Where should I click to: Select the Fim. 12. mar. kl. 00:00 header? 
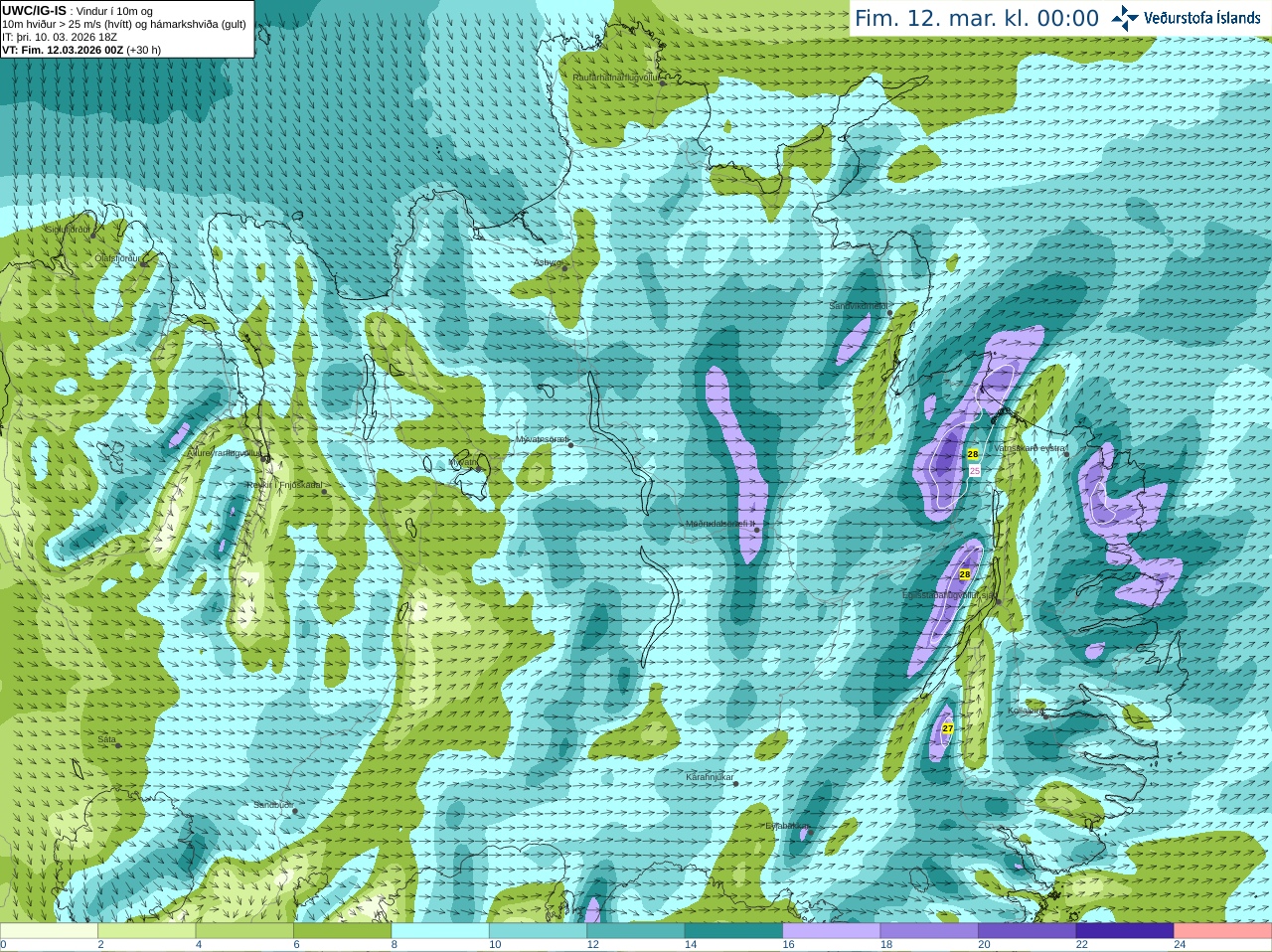[977, 18]
